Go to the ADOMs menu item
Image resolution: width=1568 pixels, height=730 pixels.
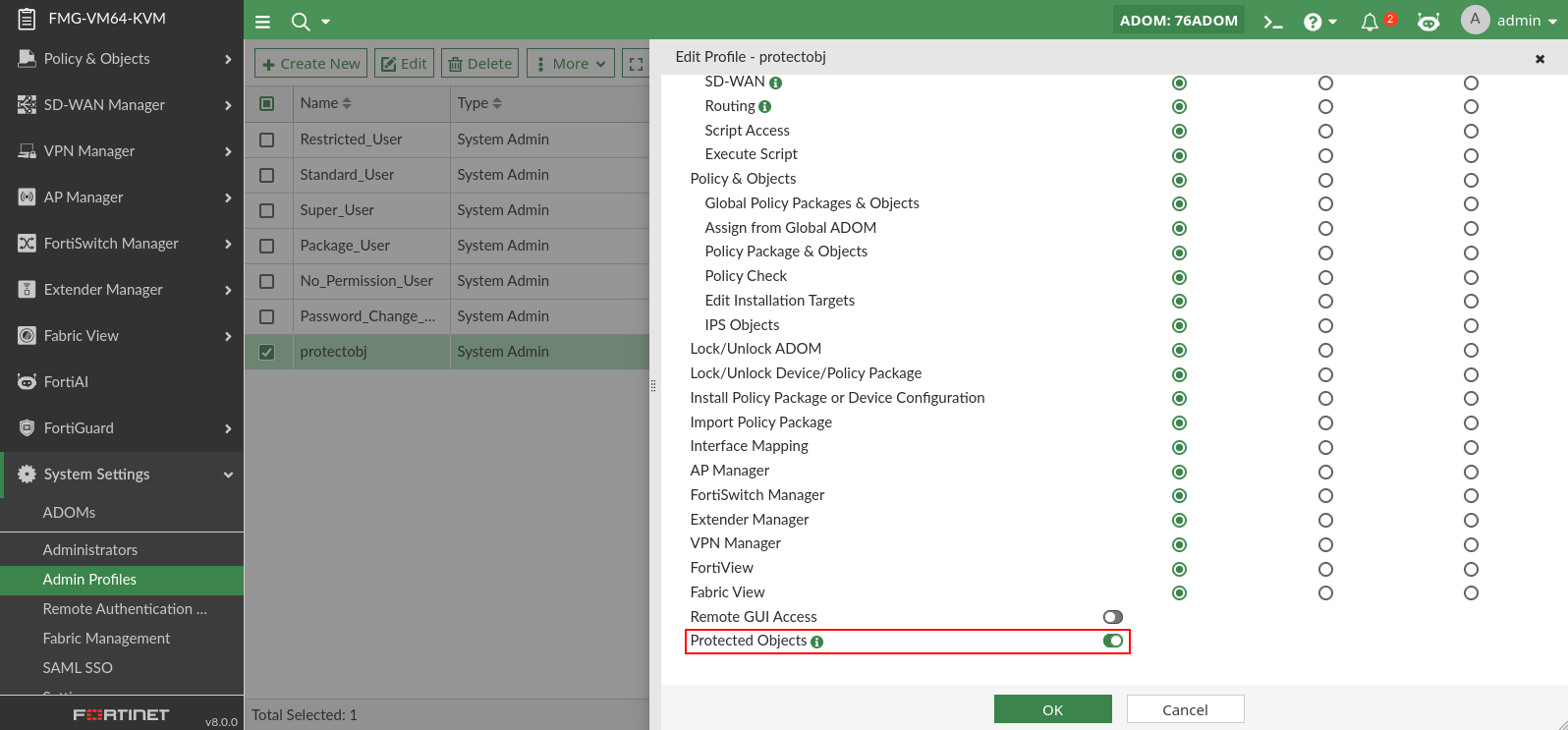[69, 513]
